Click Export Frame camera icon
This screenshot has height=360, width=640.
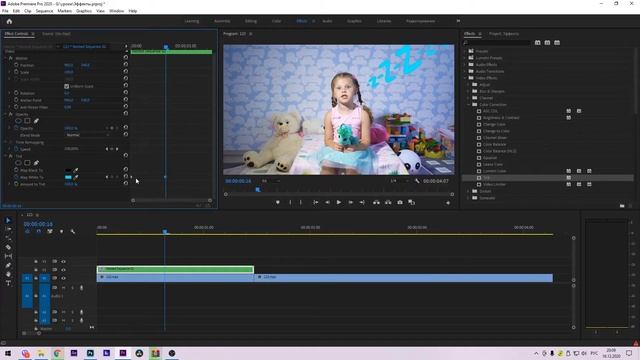(400, 202)
